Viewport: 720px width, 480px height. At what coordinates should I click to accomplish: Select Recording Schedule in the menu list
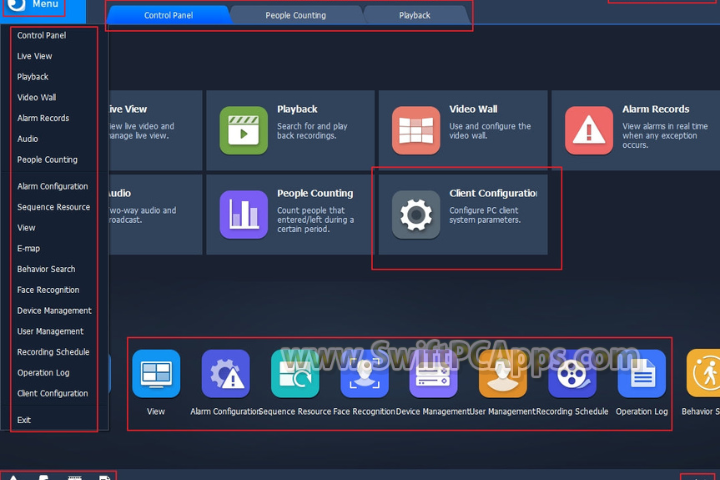(53, 352)
